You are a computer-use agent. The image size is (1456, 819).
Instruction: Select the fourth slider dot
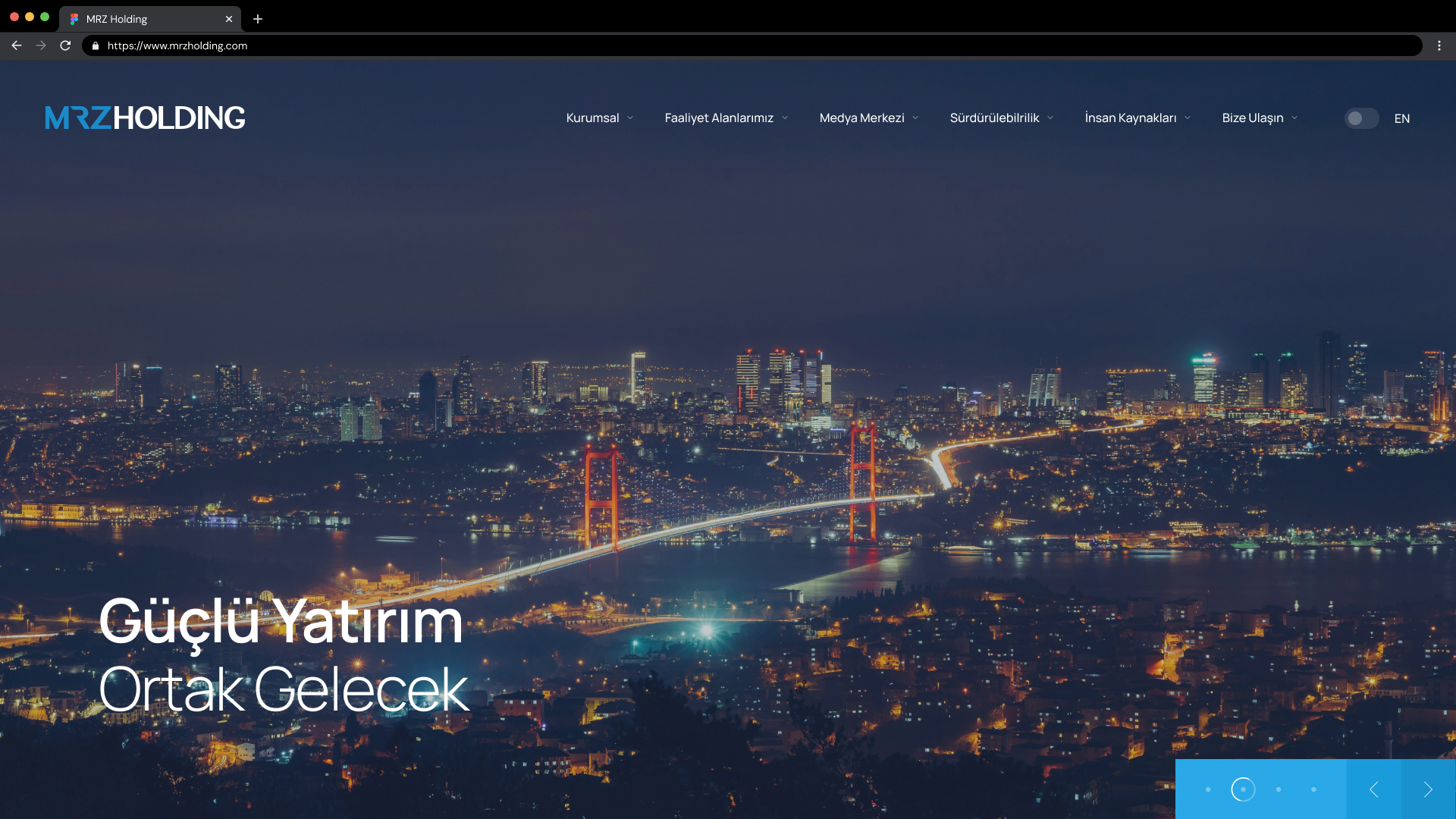coord(1313,789)
